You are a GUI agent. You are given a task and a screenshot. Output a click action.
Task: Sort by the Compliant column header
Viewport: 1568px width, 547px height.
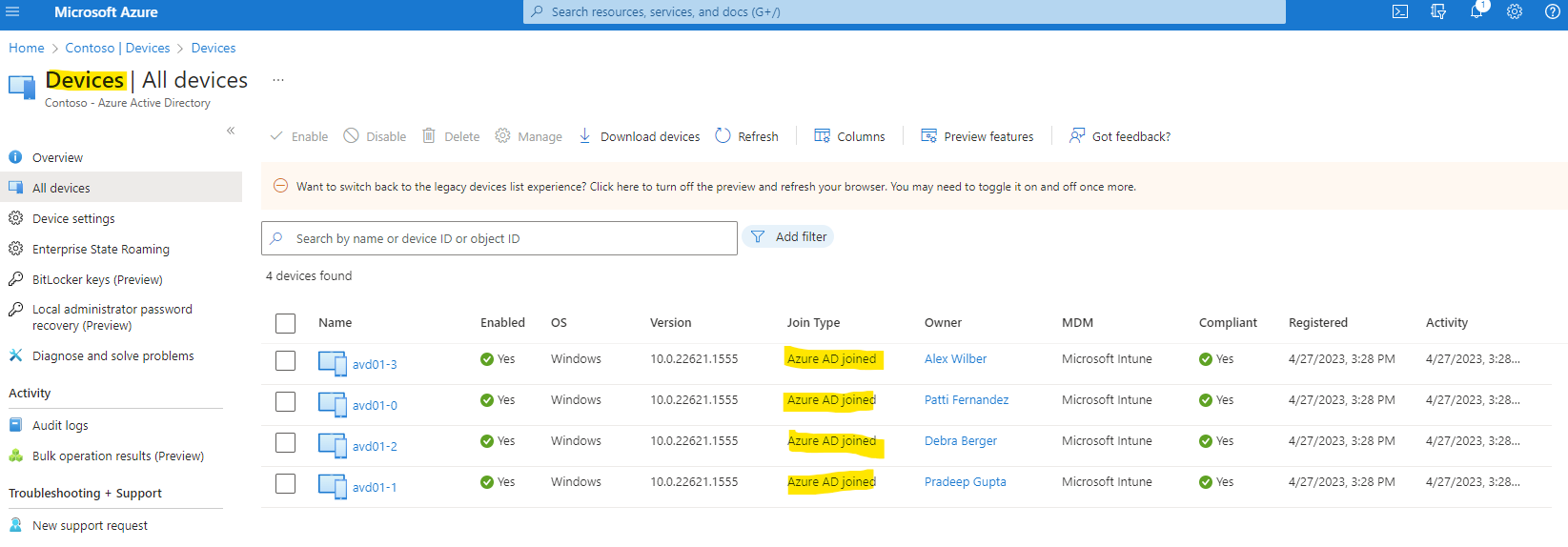coord(1228,322)
